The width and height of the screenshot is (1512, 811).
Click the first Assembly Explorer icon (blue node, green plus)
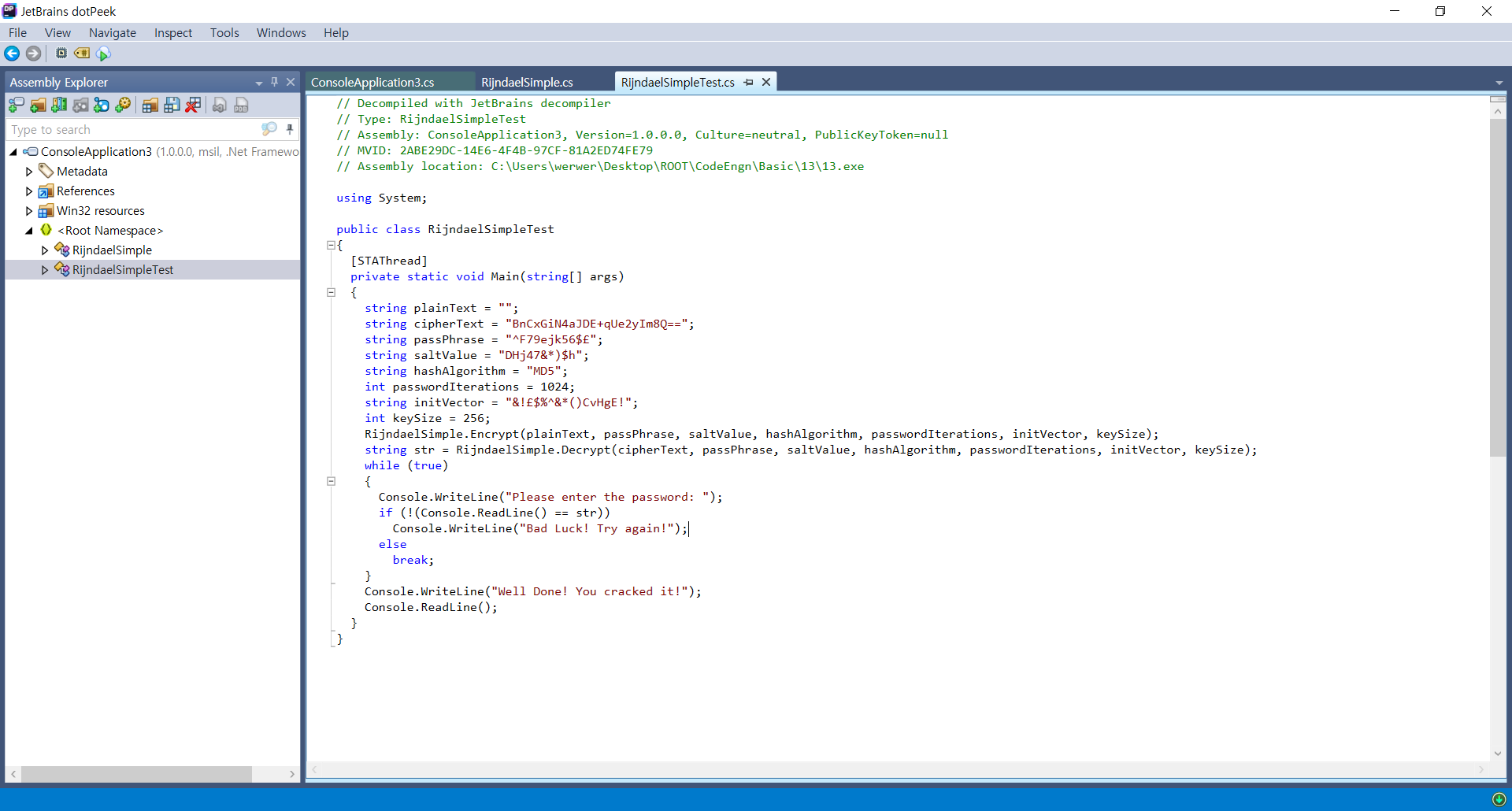[x=16, y=105]
